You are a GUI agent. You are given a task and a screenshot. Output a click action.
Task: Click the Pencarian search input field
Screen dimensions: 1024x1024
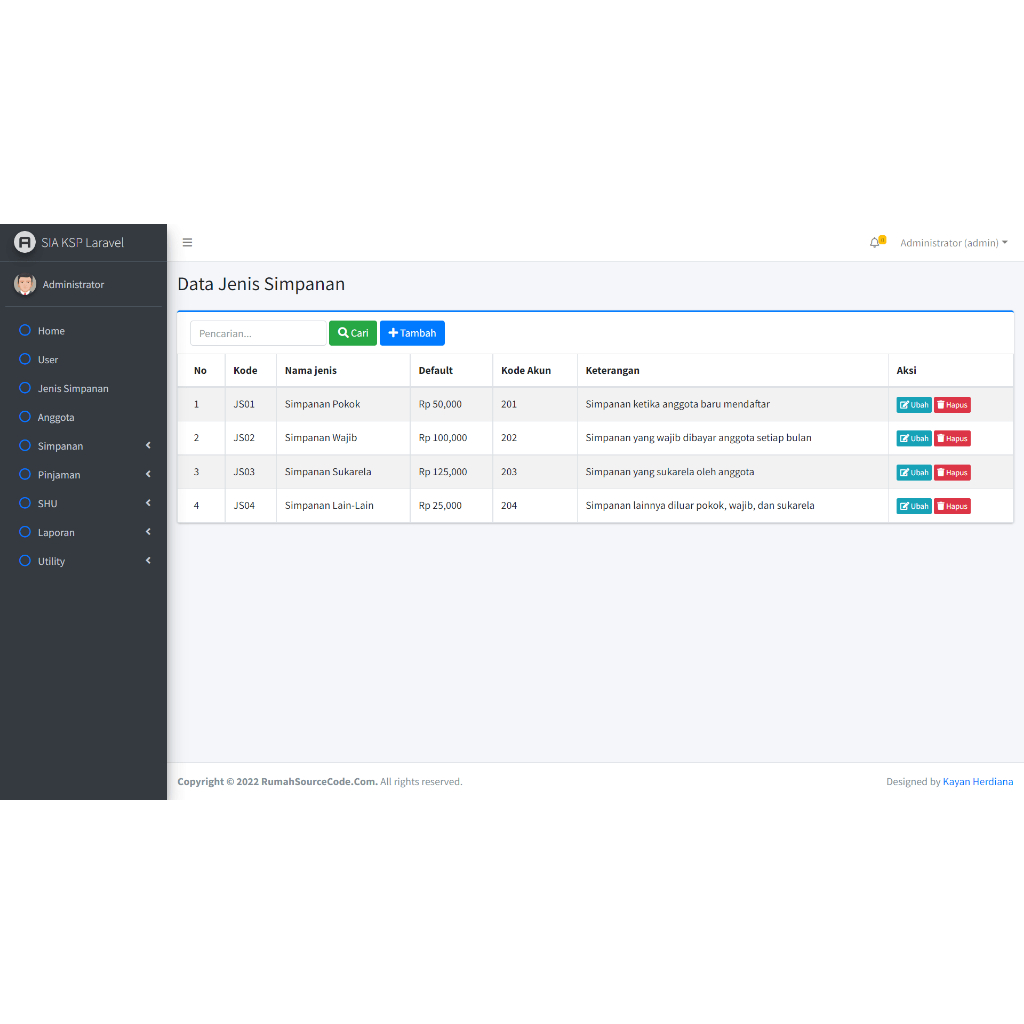point(258,333)
